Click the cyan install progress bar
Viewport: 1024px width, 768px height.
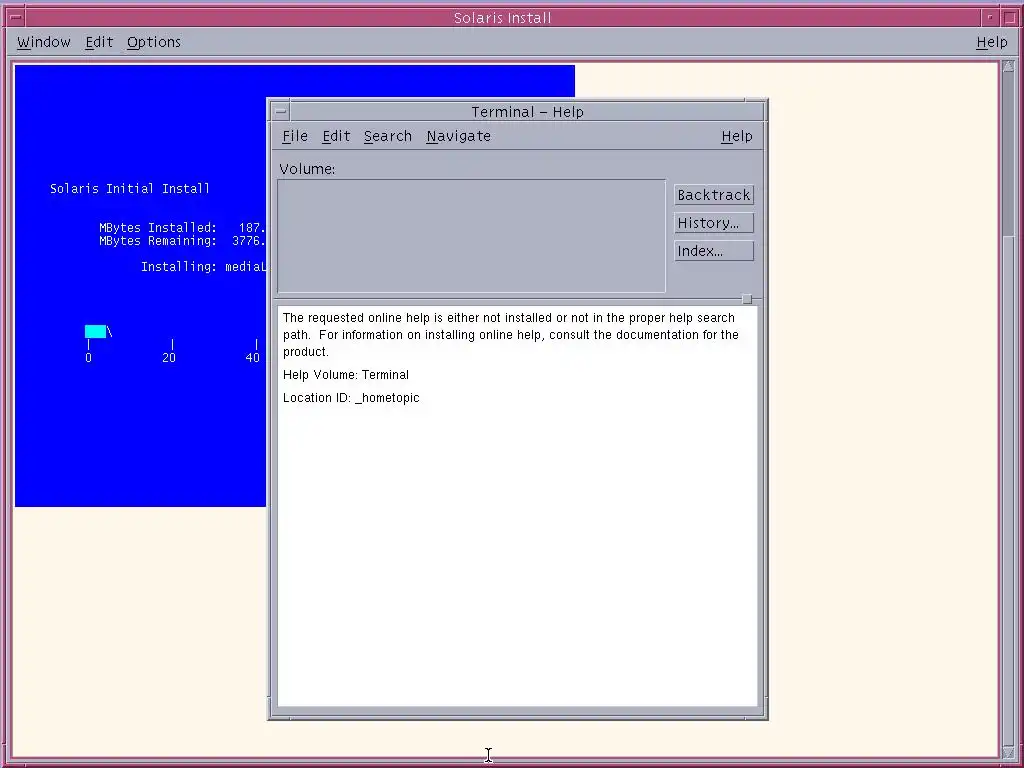pos(95,332)
